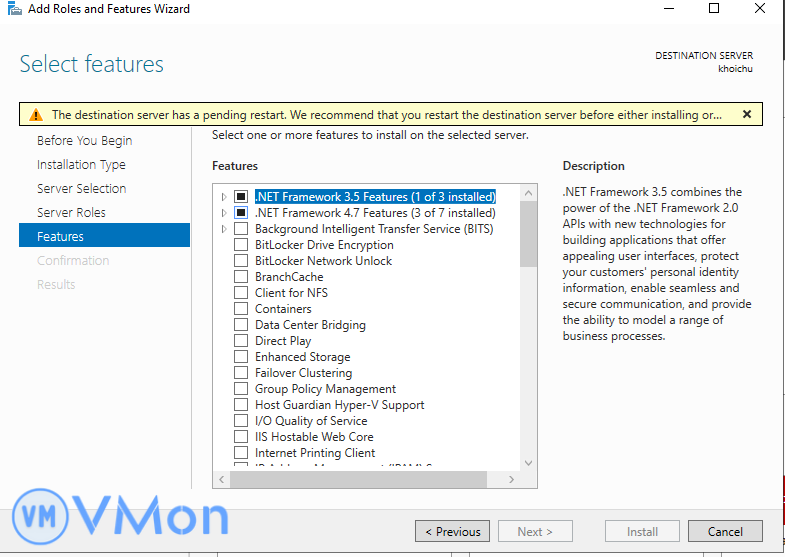Image resolution: width=785 pixels, height=557 pixels.
Task: Switch to Installation Type step
Action: (x=81, y=164)
